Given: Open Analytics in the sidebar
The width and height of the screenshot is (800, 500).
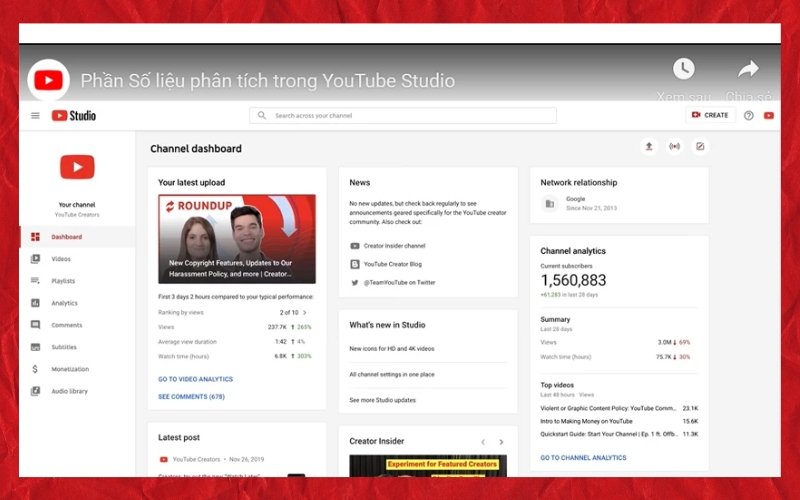Looking at the screenshot, I should [77, 303].
